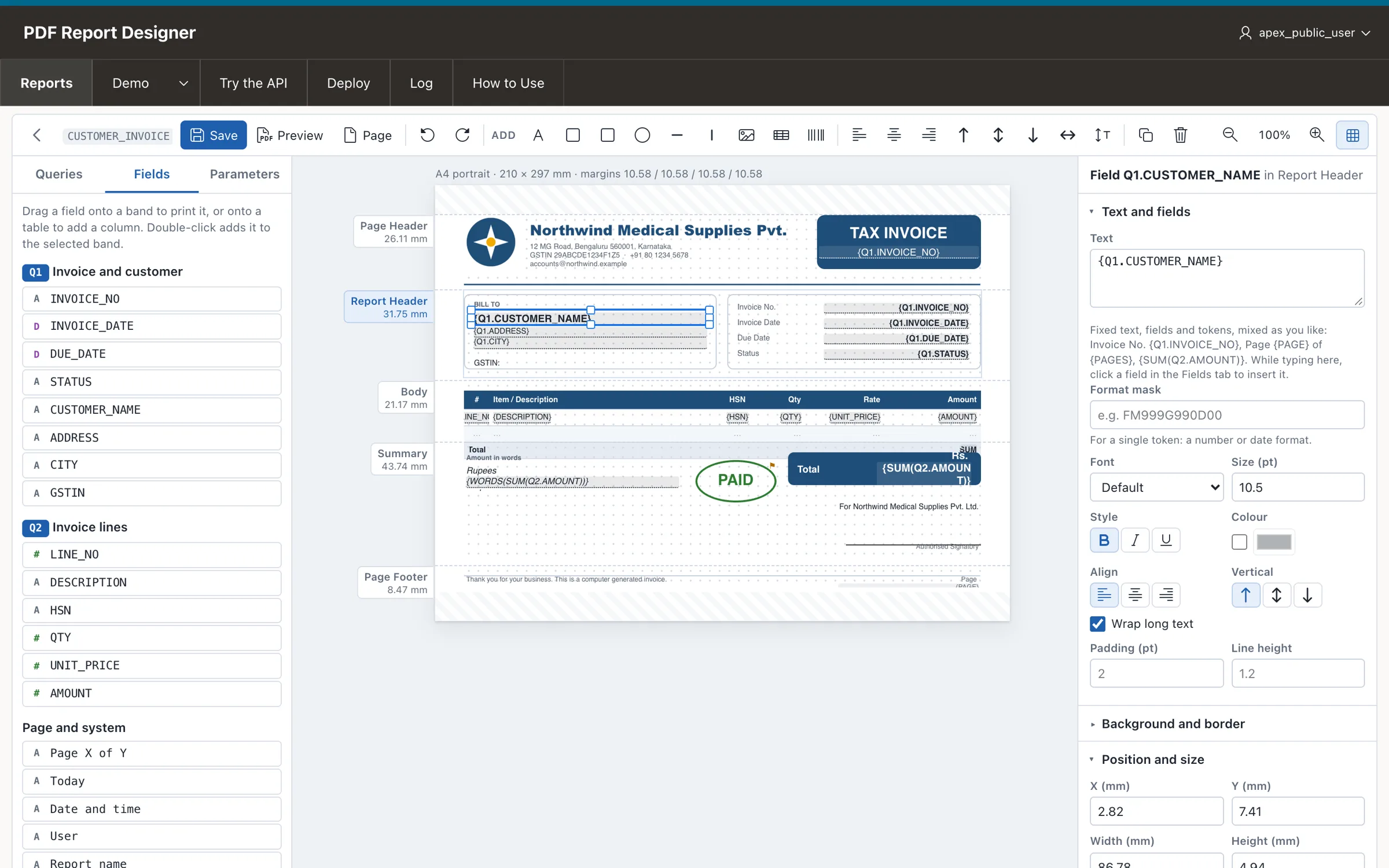Toggle Underline style
The height and width of the screenshot is (868, 1389).
[1166, 540]
